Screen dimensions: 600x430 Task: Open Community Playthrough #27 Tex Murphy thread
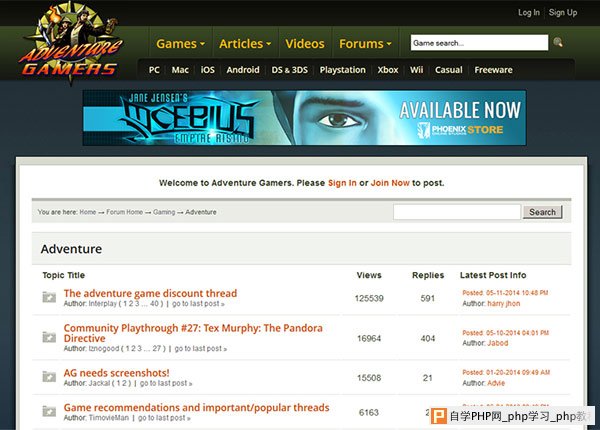(x=193, y=333)
